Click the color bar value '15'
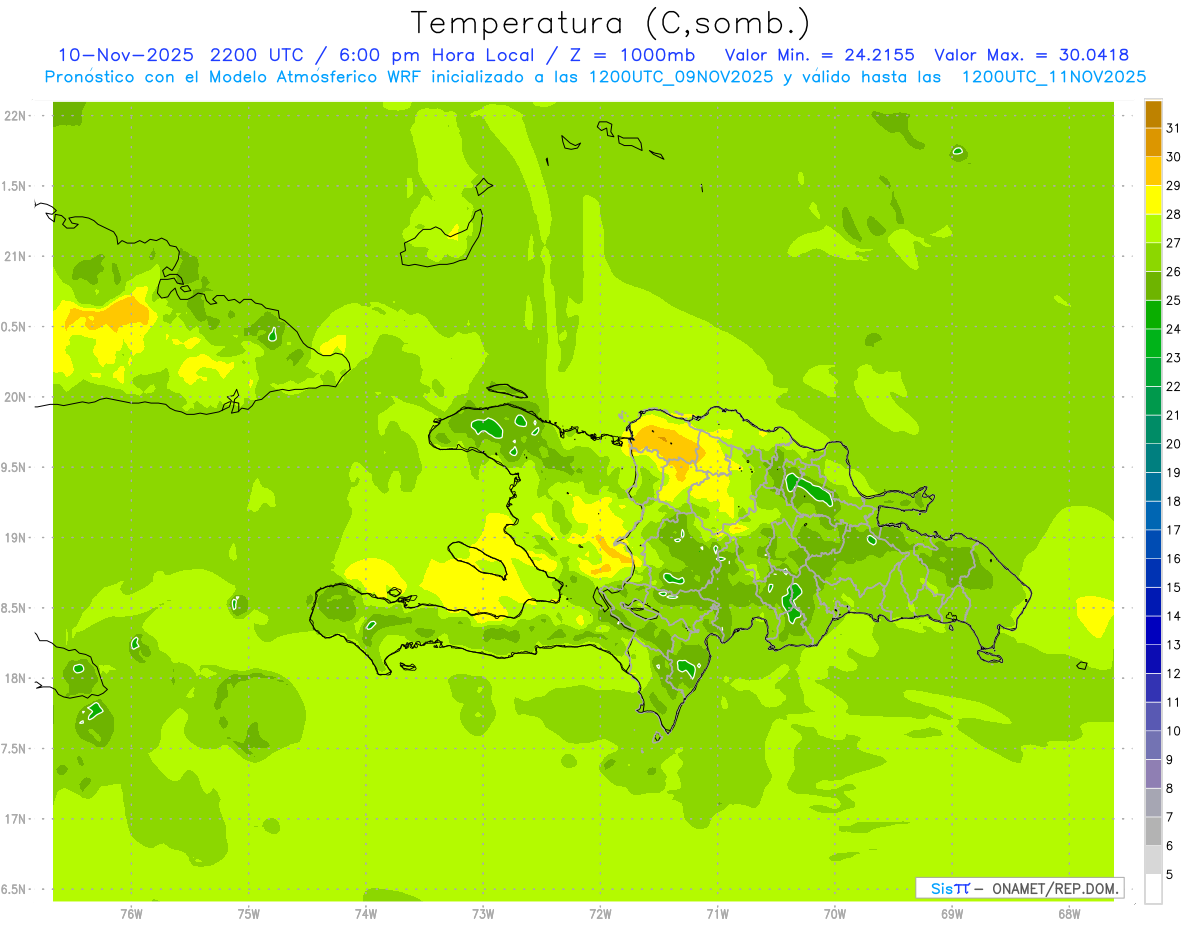This screenshot has height=927, width=1200. click(1173, 587)
